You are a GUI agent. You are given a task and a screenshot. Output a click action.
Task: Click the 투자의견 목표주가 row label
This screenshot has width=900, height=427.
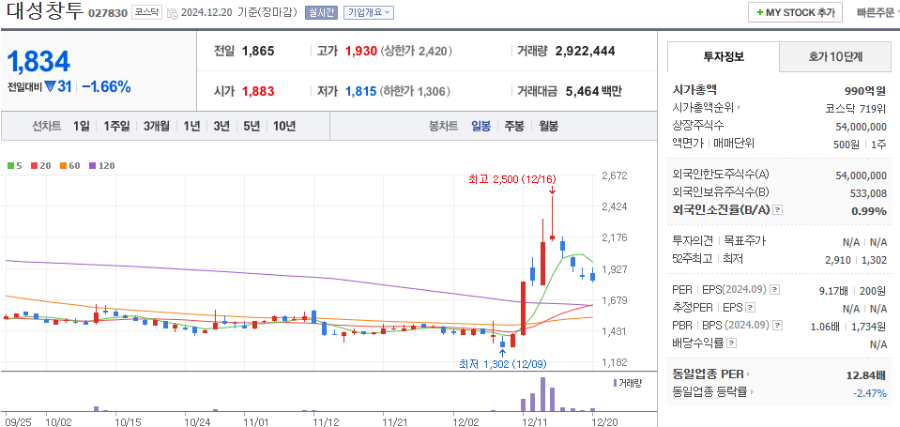[x=718, y=242]
